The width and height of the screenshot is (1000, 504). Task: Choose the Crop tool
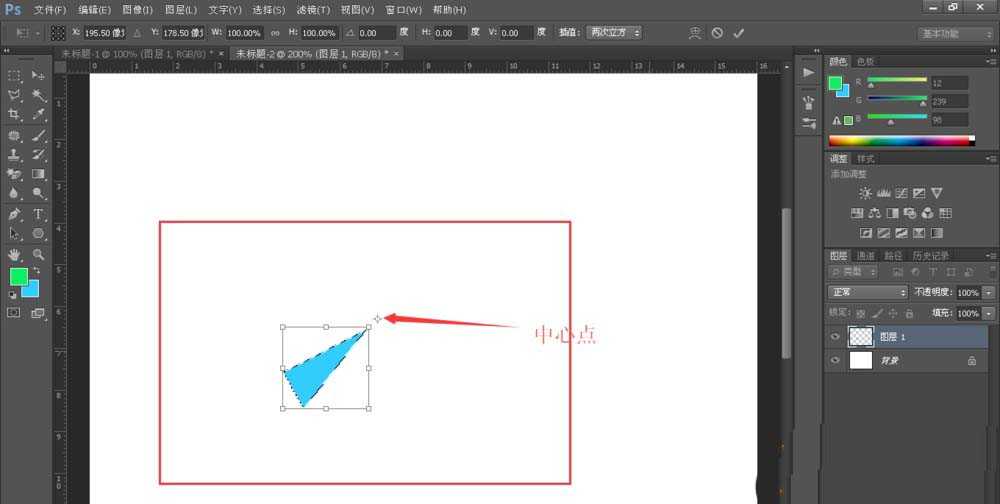tap(14, 115)
